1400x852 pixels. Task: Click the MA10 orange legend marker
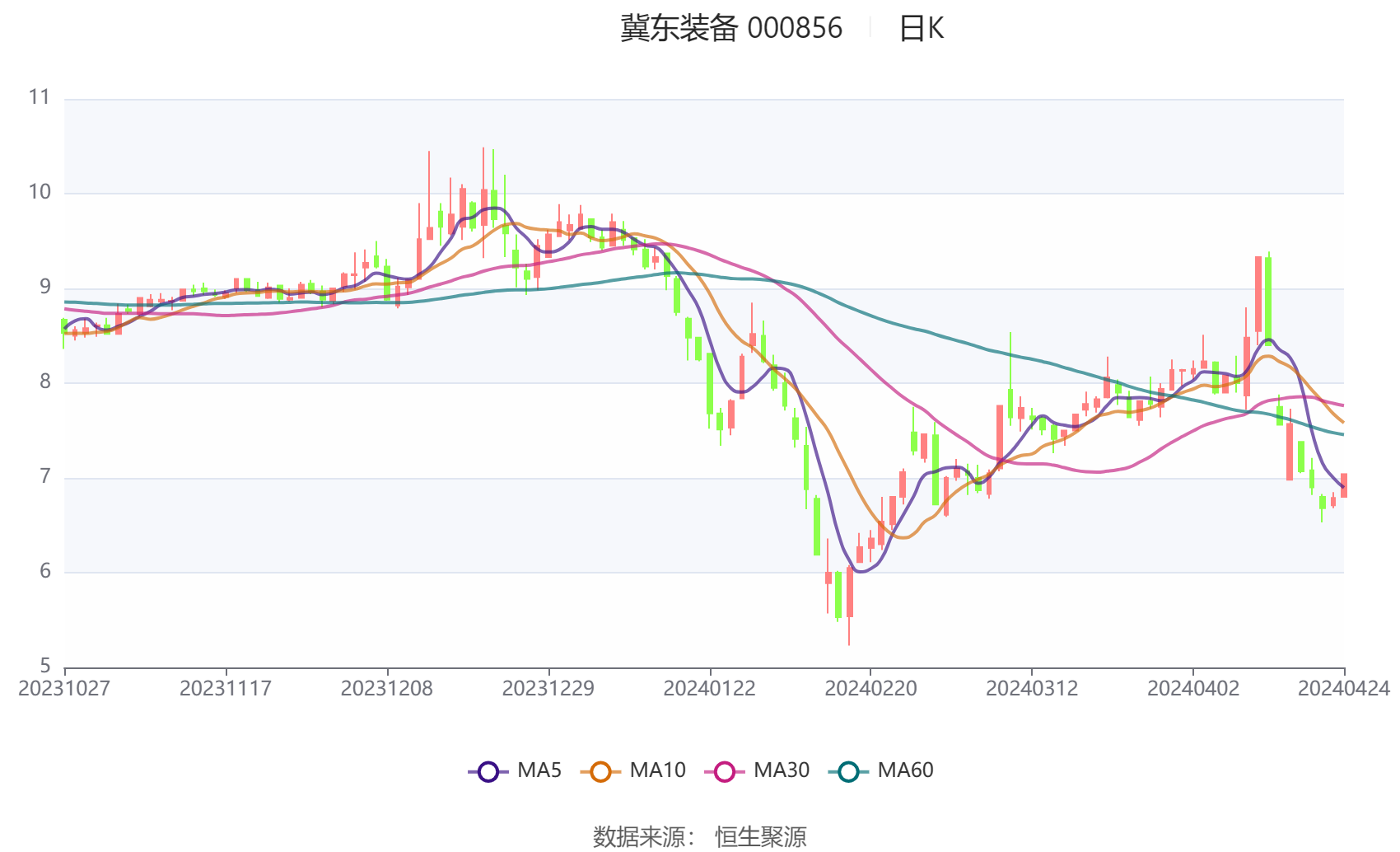pyautogui.click(x=600, y=771)
